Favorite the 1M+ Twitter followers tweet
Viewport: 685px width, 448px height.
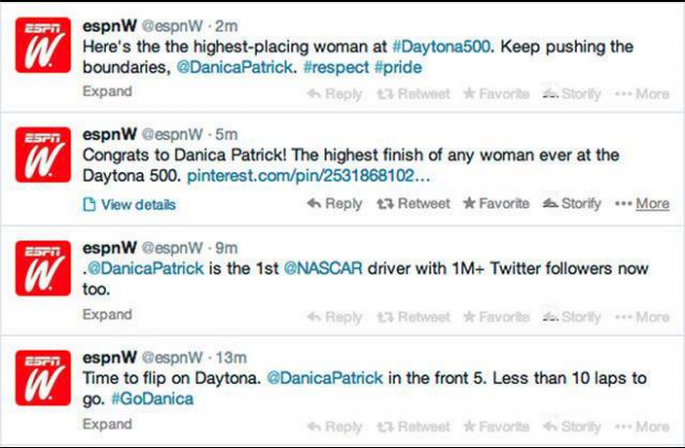(x=496, y=316)
